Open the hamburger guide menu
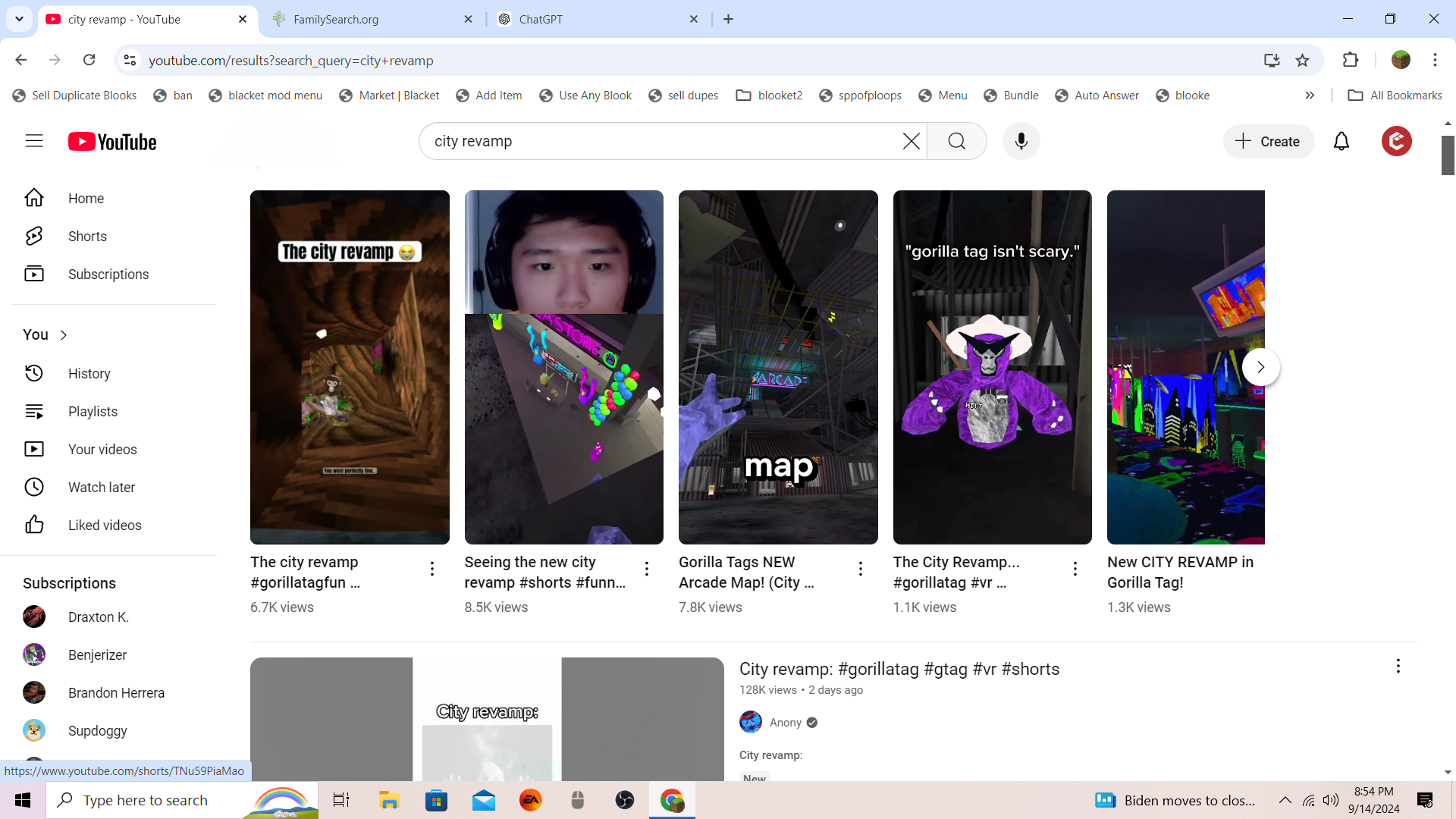1456x819 pixels. click(x=34, y=141)
